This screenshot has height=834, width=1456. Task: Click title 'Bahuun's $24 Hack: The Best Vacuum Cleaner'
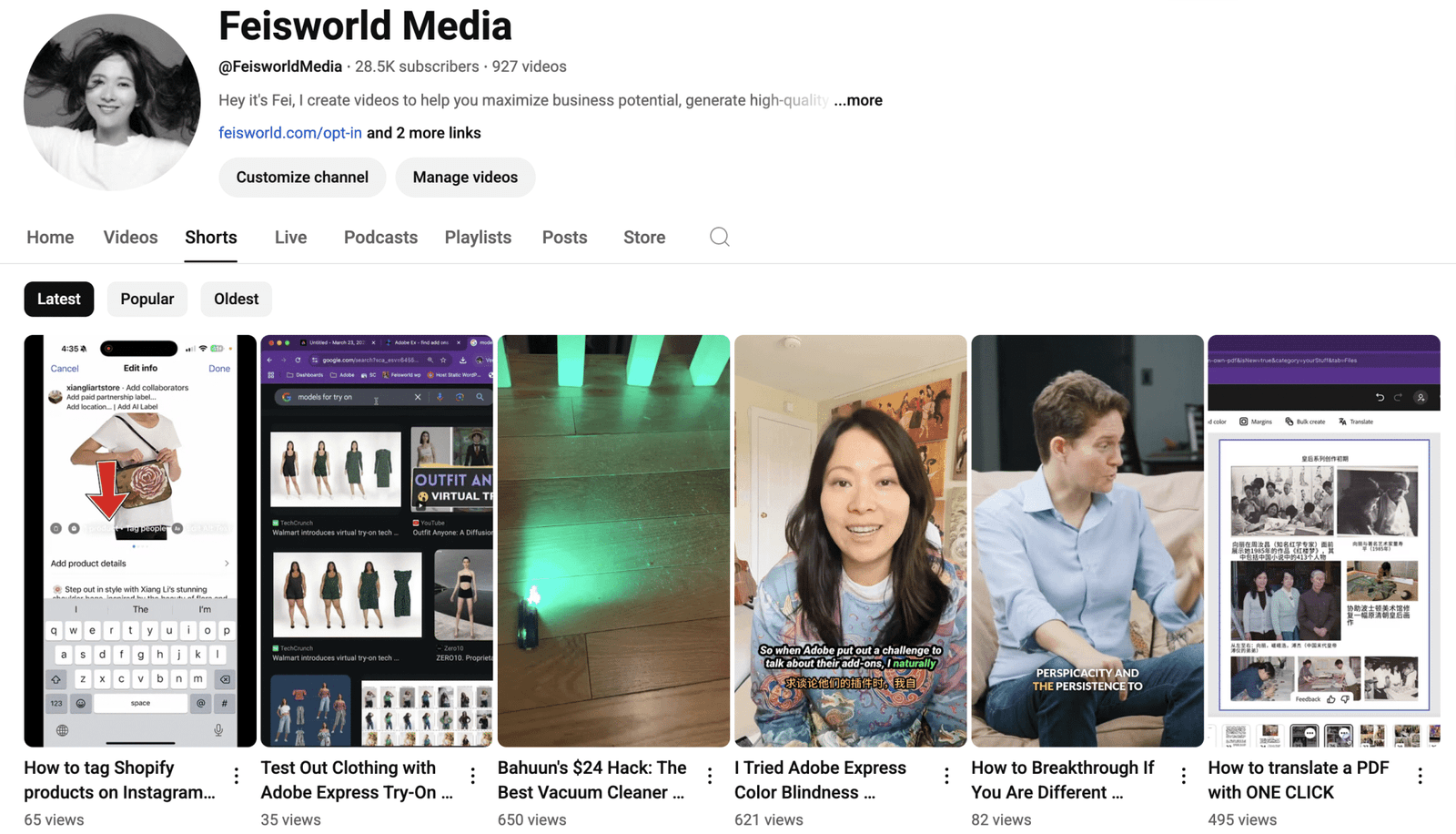592,780
